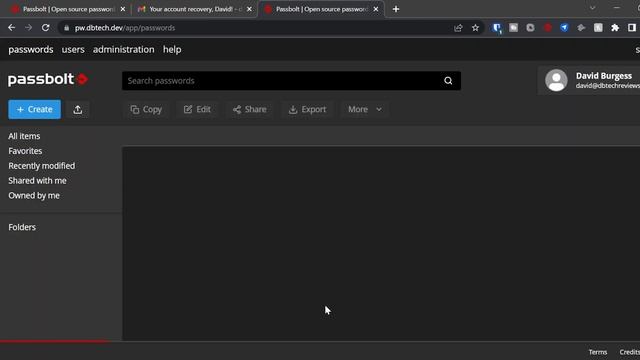Close the first Passbolt tab
Screen dimensions: 640x360
click(x=123, y=9)
